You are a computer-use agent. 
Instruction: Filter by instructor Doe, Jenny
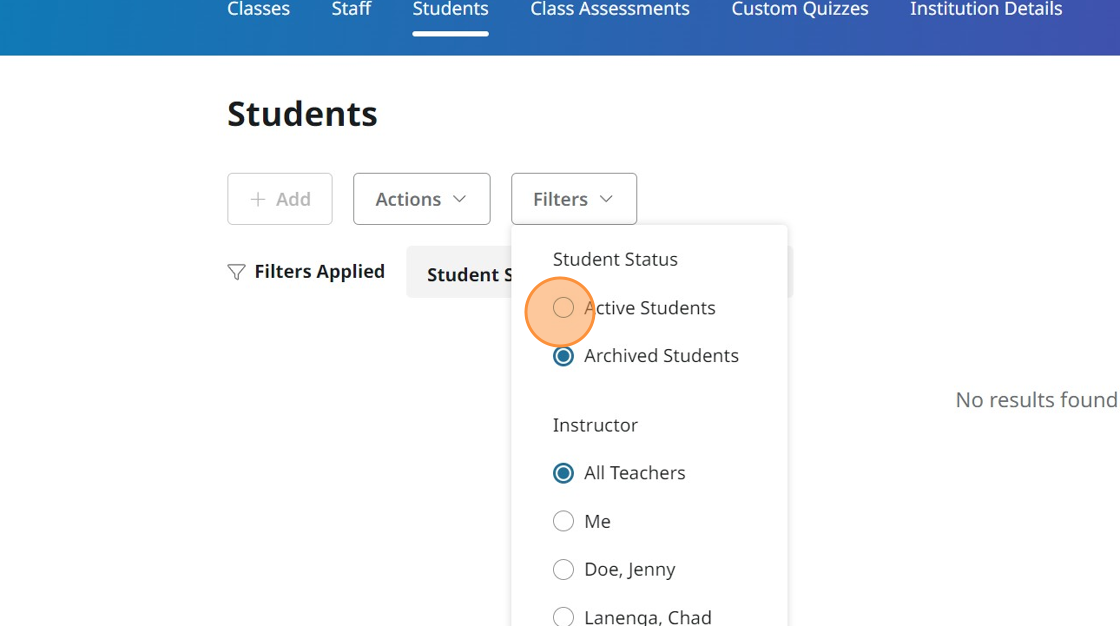pos(563,569)
